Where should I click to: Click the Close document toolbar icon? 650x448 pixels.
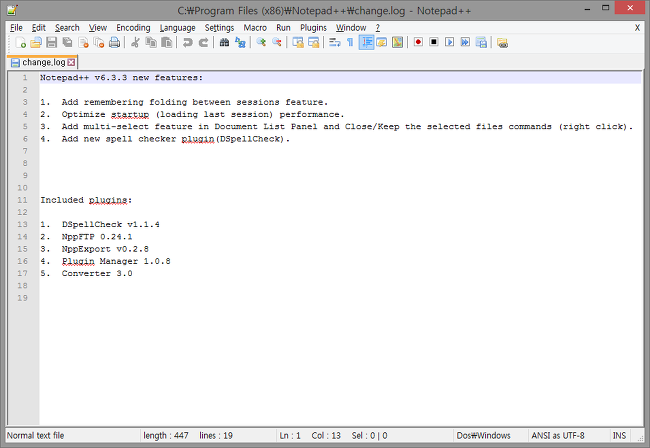click(x=83, y=43)
